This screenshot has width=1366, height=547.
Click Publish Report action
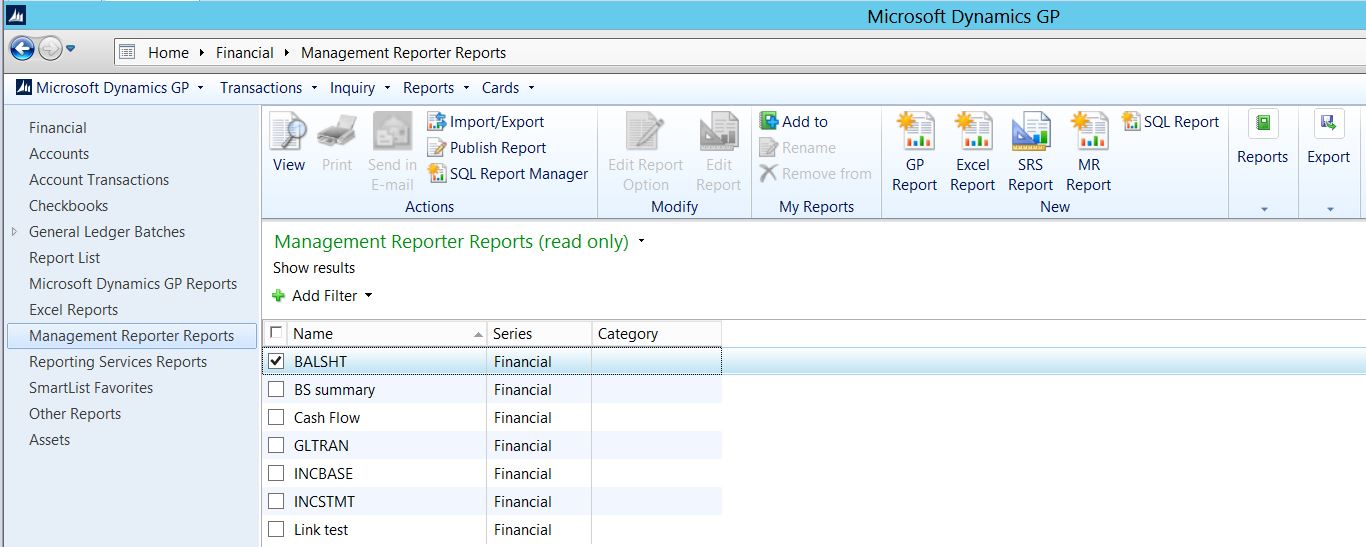point(487,147)
